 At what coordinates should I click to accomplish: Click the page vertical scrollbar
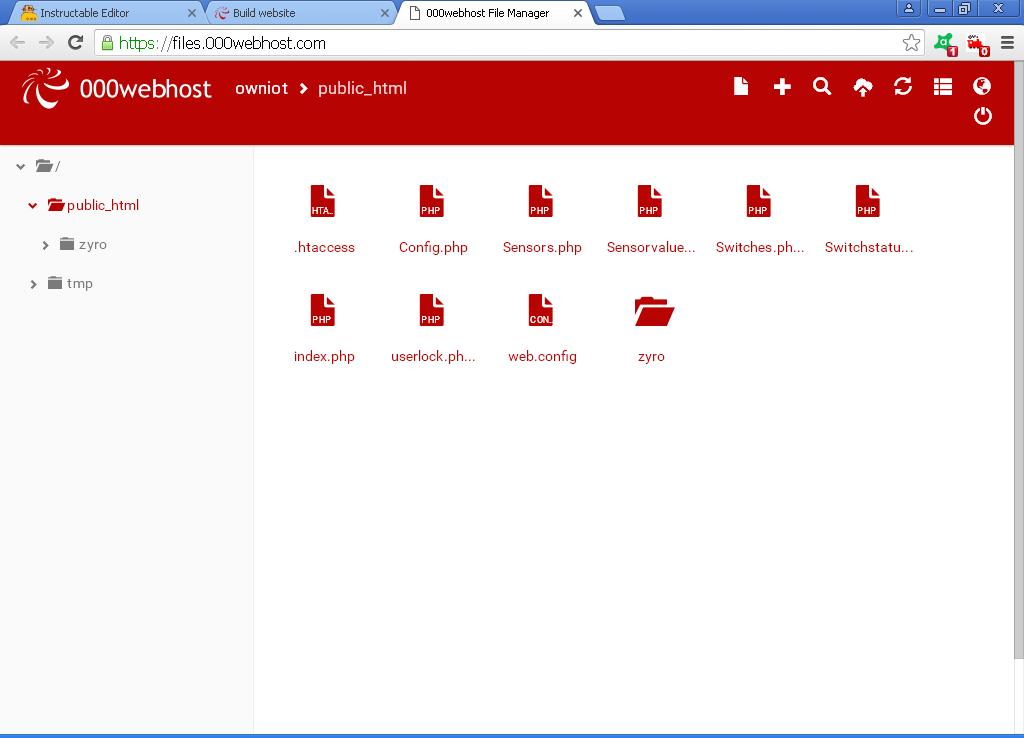point(1019,359)
